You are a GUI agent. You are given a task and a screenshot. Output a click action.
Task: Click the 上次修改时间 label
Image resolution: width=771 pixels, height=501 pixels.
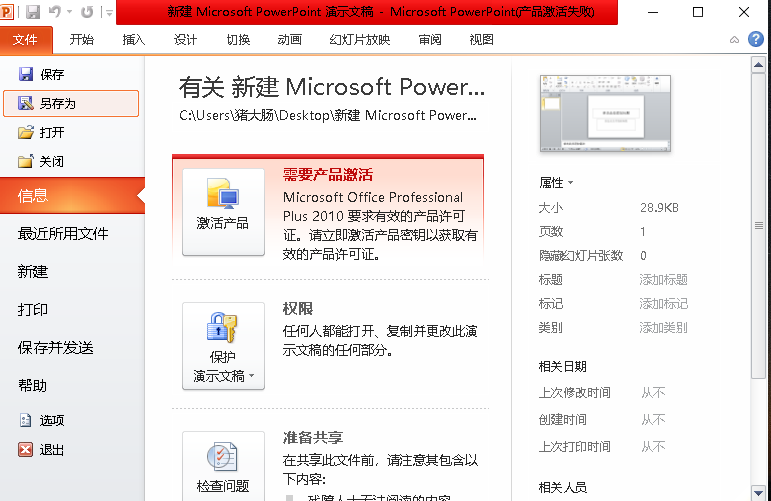(x=575, y=393)
